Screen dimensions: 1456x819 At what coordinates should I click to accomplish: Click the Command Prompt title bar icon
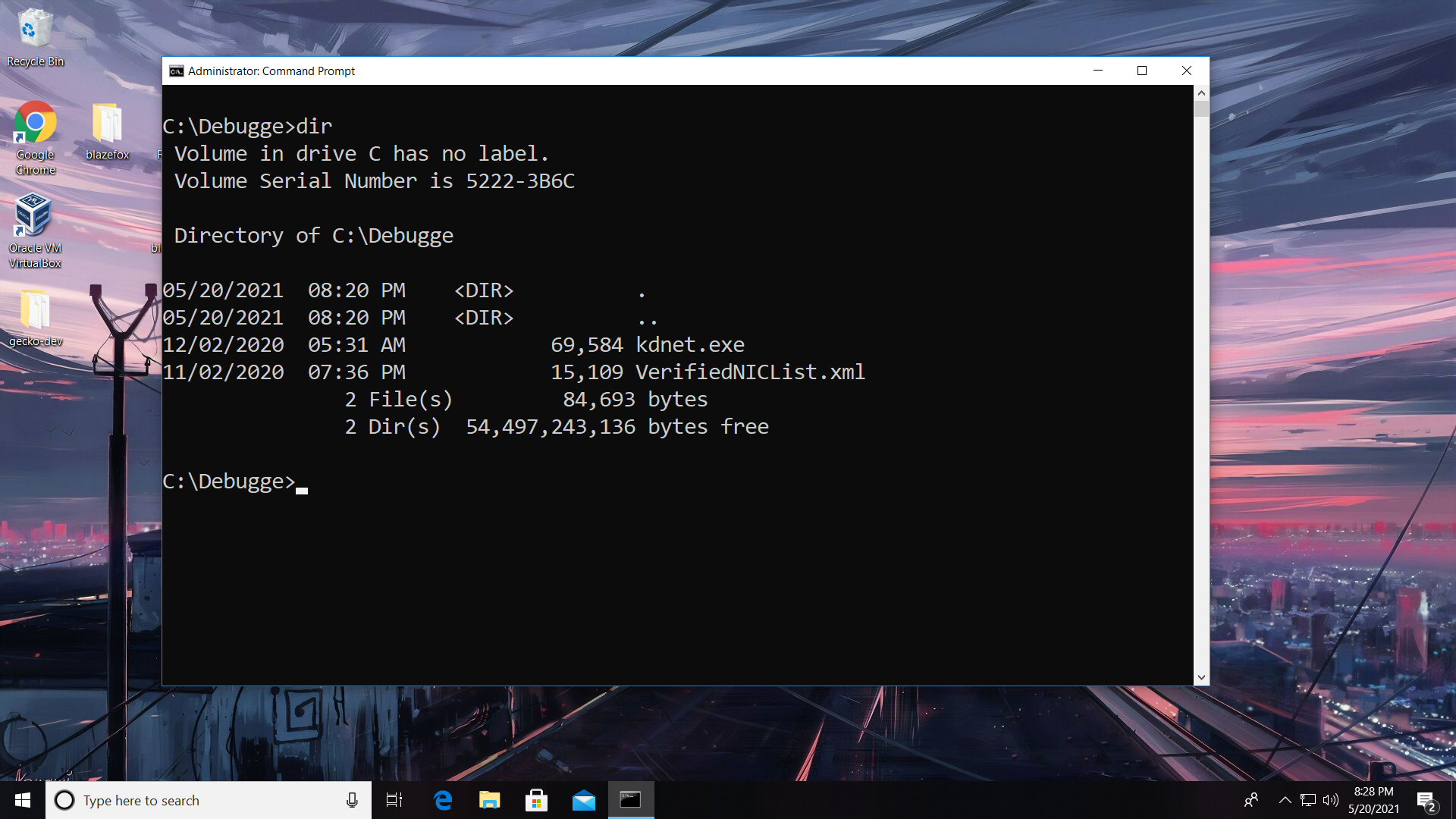click(176, 71)
